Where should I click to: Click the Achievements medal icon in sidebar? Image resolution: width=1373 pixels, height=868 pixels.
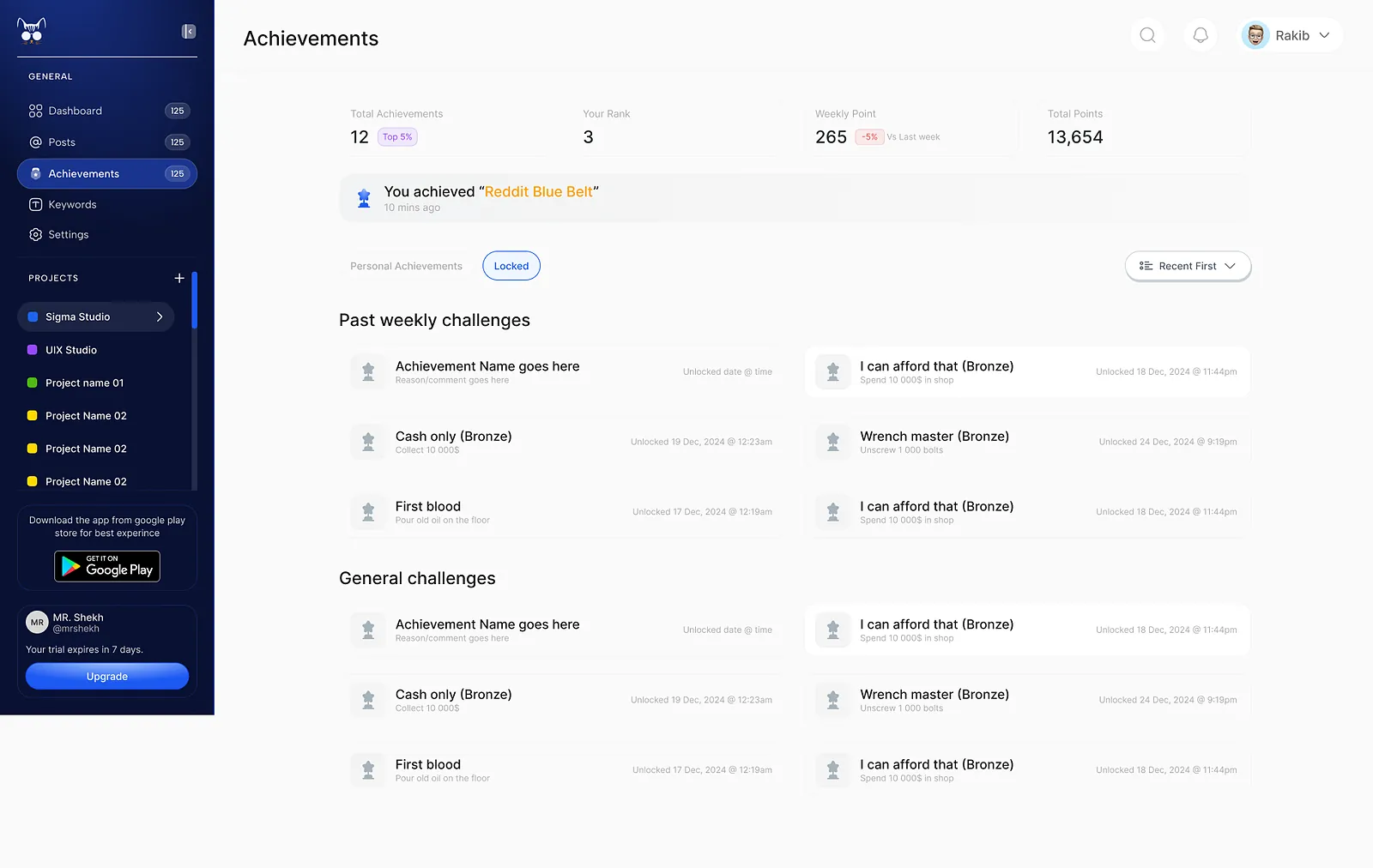35,173
